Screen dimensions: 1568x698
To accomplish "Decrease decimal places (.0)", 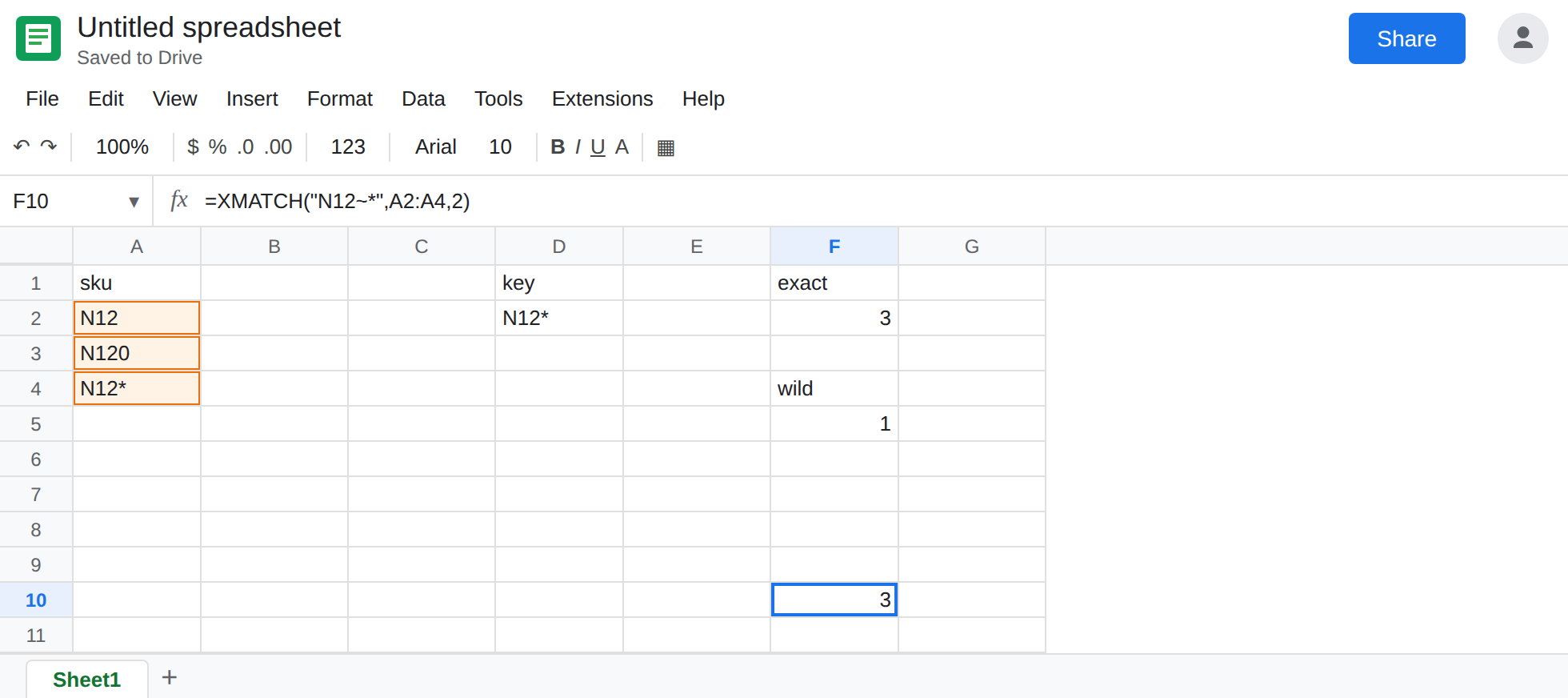I will (x=246, y=146).
